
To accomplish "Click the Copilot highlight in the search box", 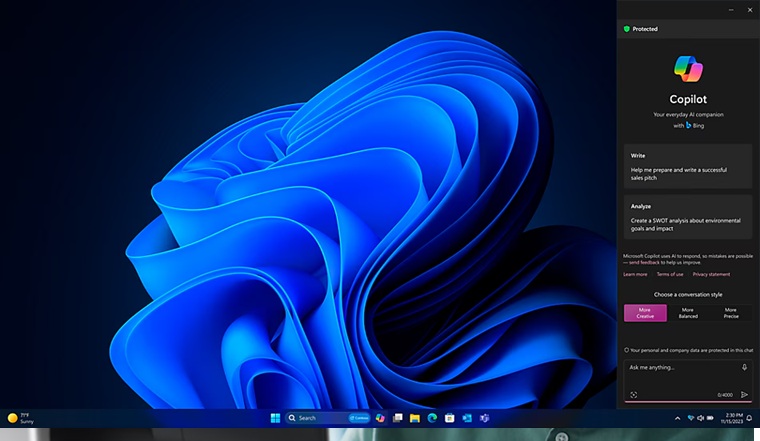I will click(x=359, y=418).
